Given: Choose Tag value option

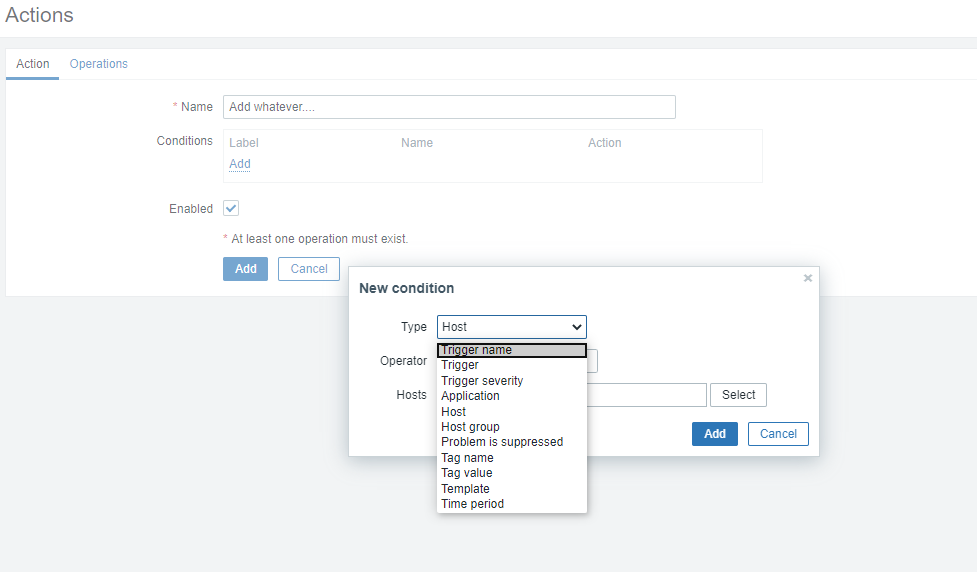Looking at the screenshot, I should (467, 473).
